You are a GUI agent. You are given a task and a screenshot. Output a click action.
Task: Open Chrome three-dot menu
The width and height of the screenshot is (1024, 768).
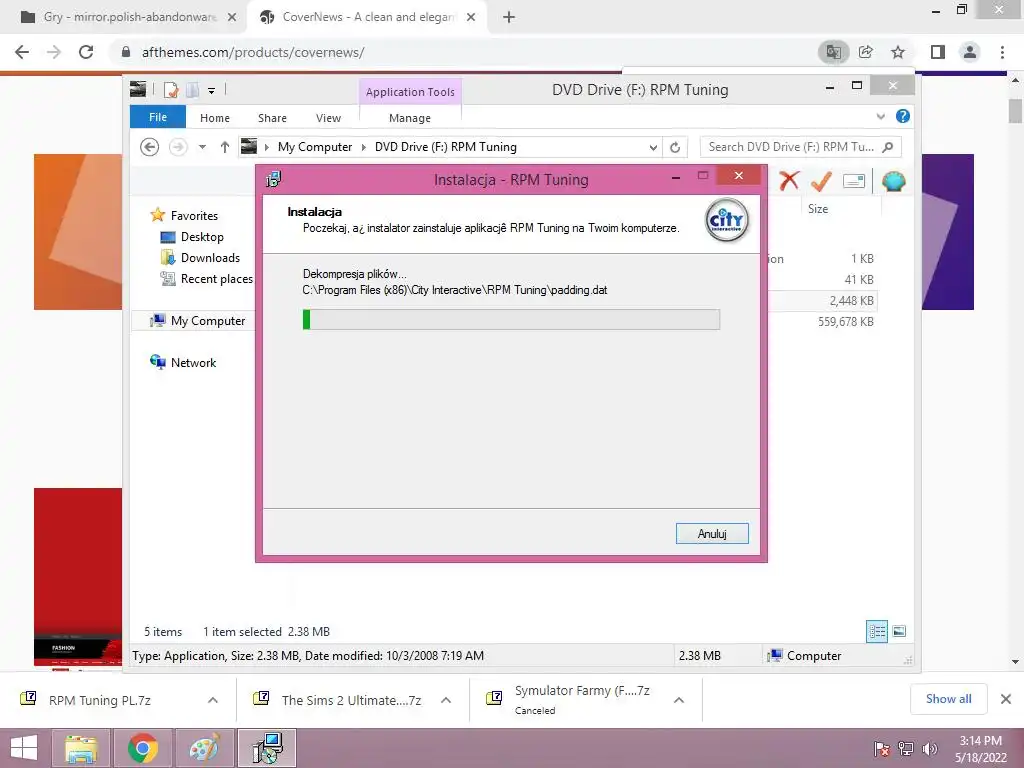coord(1002,52)
